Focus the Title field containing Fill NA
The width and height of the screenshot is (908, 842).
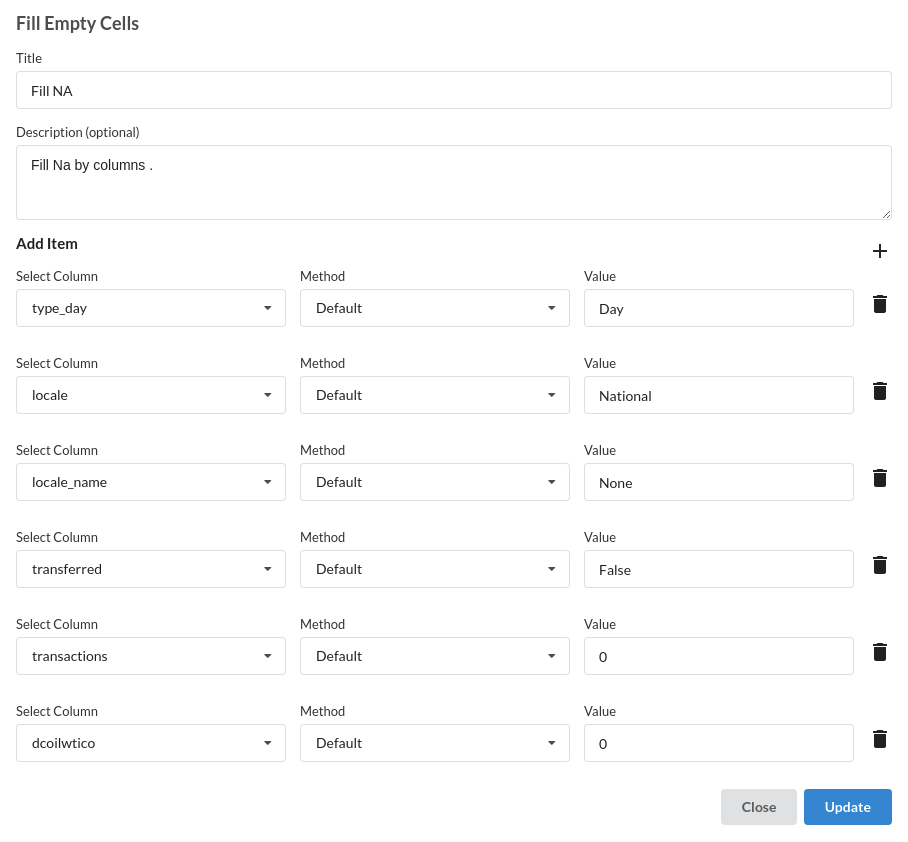[x=453, y=90]
